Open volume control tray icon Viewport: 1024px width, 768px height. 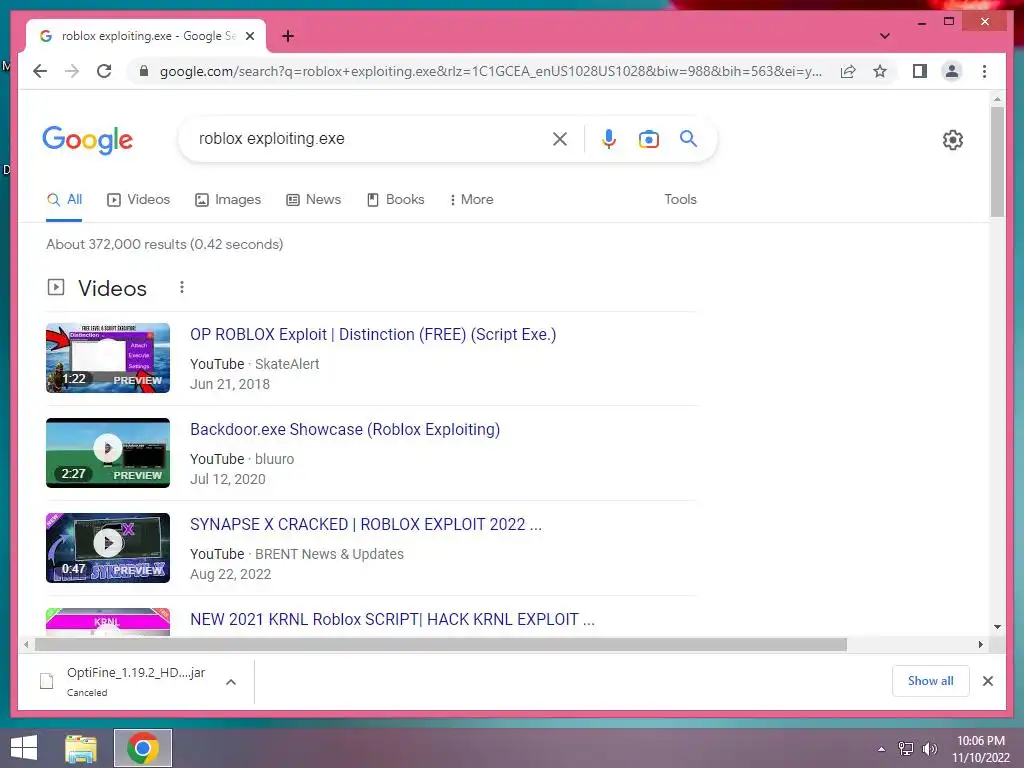(930, 748)
